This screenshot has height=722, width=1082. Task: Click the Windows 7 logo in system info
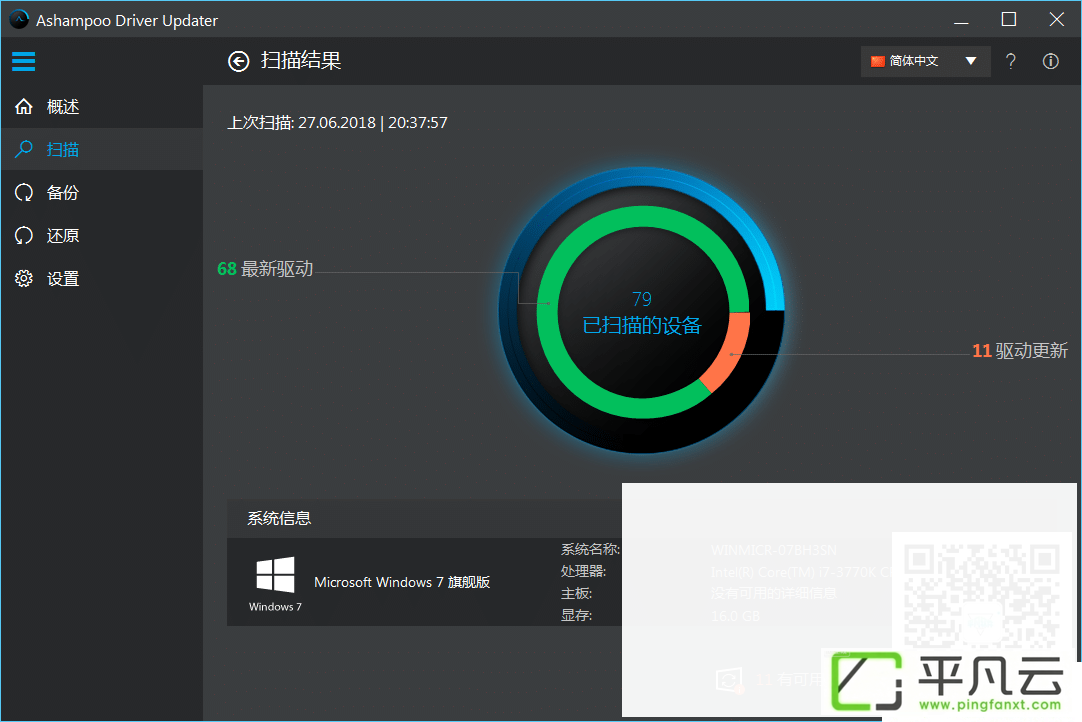(x=275, y=574)
